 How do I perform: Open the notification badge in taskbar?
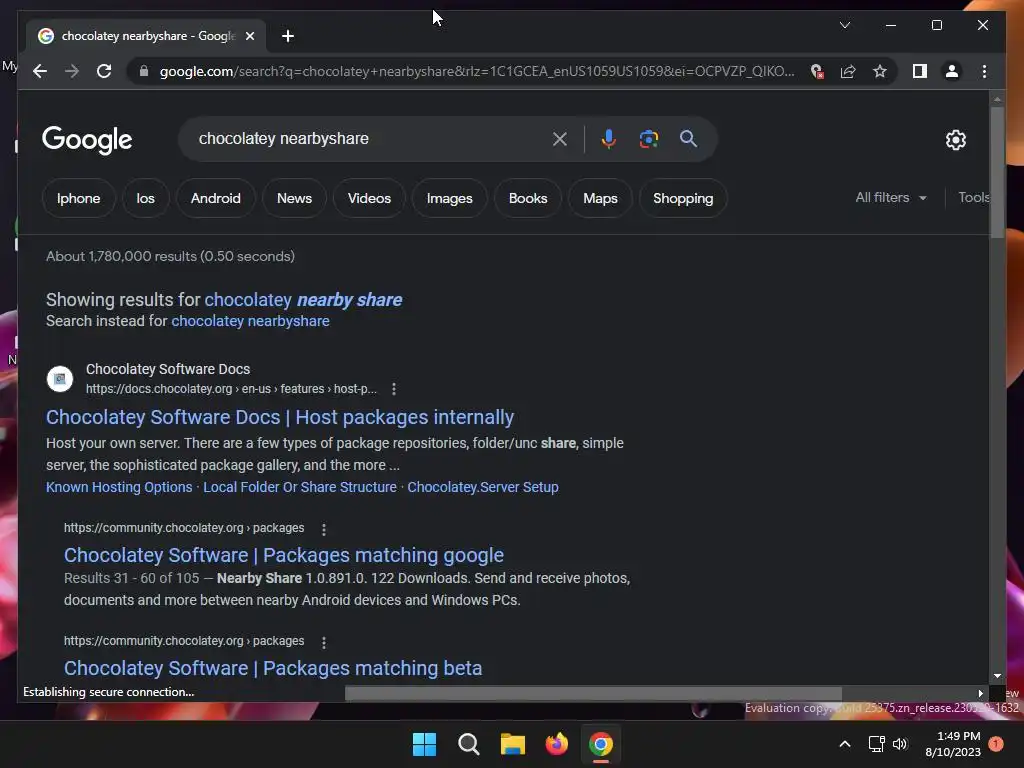[996, 744]
